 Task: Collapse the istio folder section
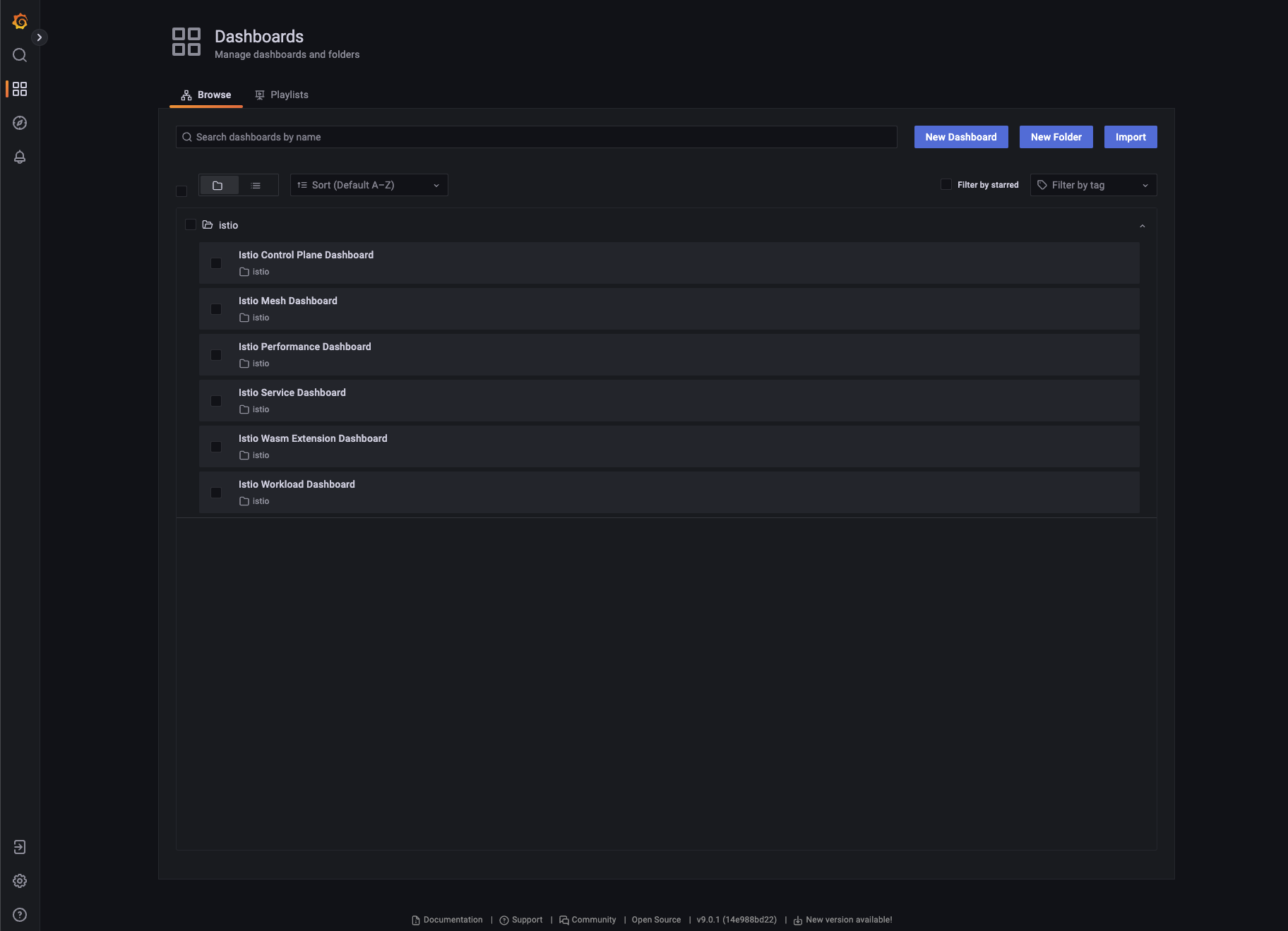tap(1142, 226)
